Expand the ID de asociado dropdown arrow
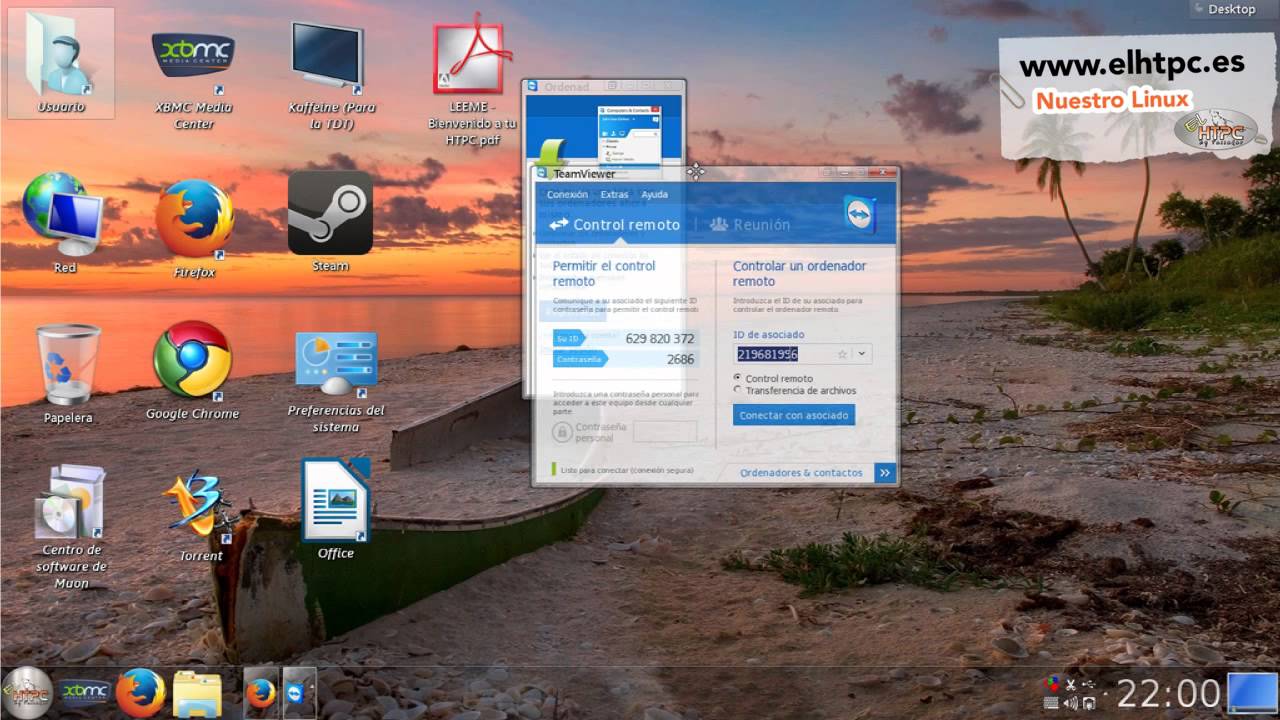The height and width of the screenshot is (720, 1280). pyautogui.click(x=862, y=354)
